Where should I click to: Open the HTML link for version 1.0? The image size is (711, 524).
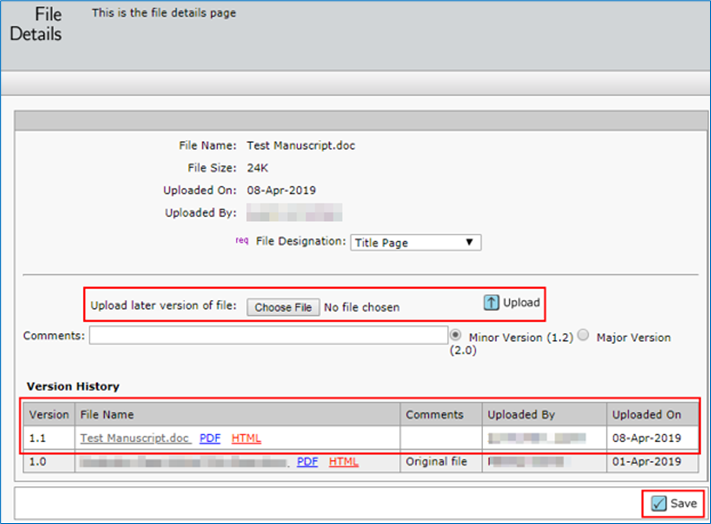coord(344,461)
